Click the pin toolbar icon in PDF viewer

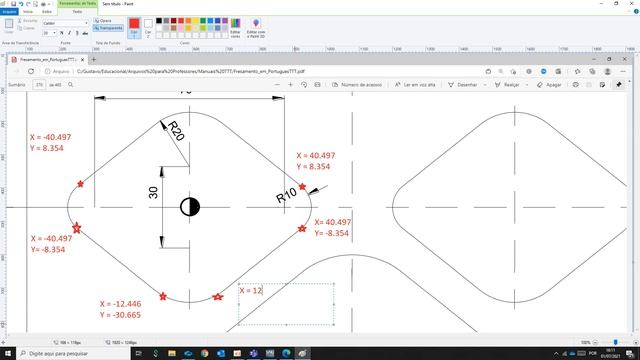(619, 85)
